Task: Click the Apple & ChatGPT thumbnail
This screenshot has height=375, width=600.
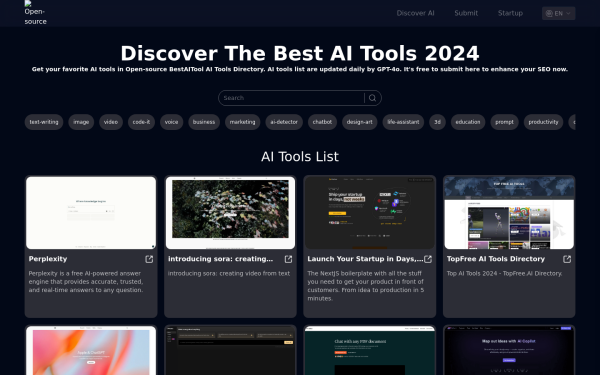Action: tap(91, 351)
